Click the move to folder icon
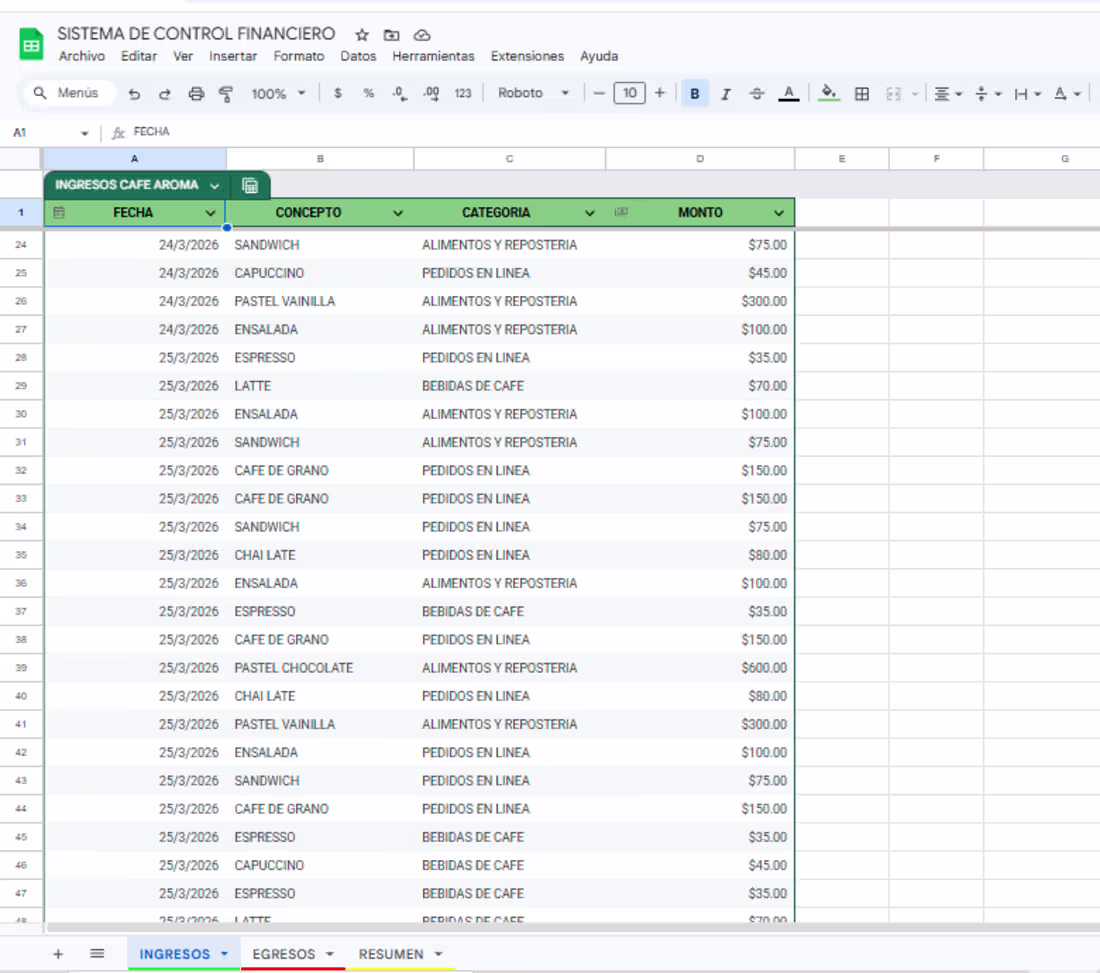 (392, 35)
